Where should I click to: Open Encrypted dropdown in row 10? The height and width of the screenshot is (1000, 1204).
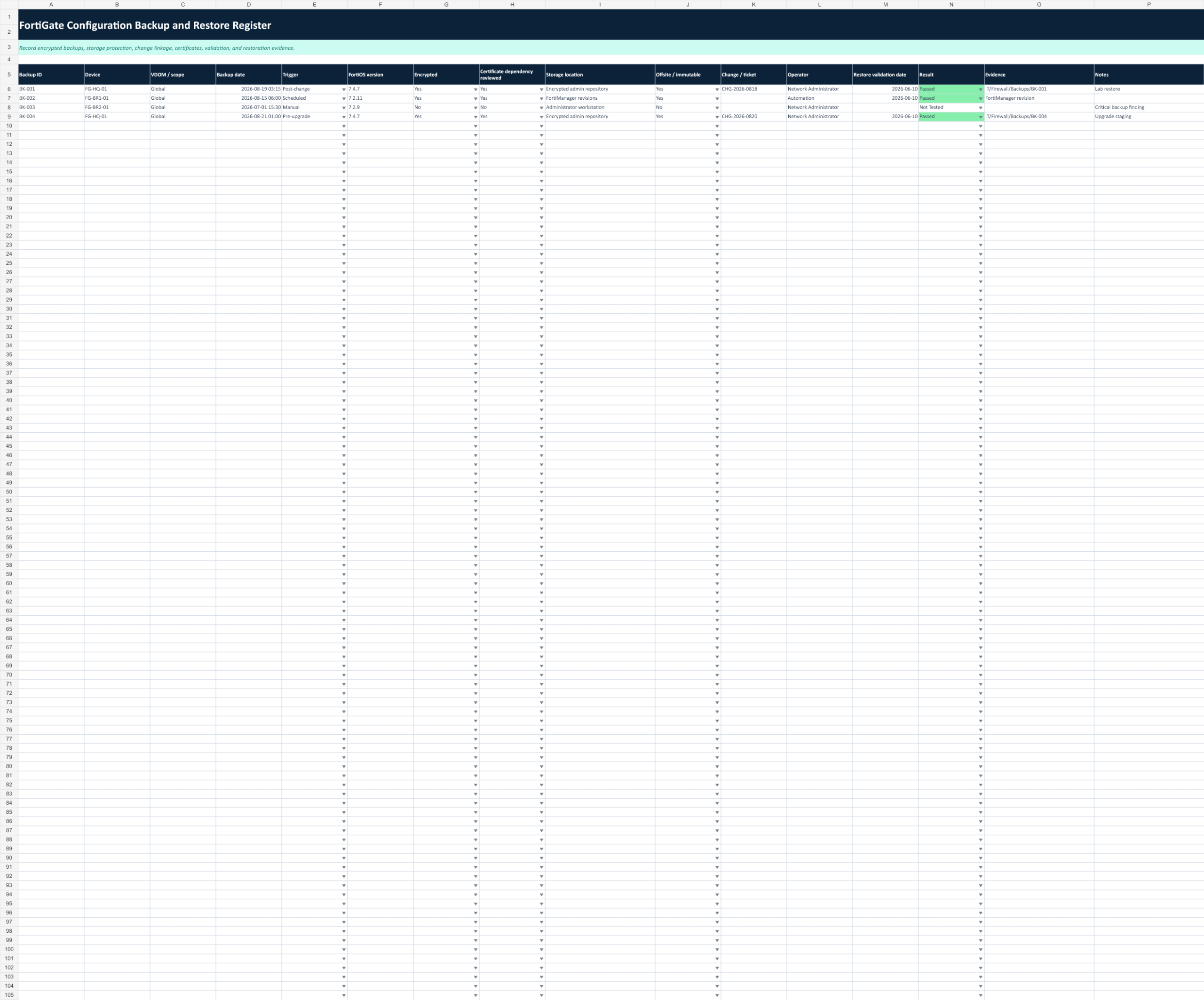pos(475,126)
